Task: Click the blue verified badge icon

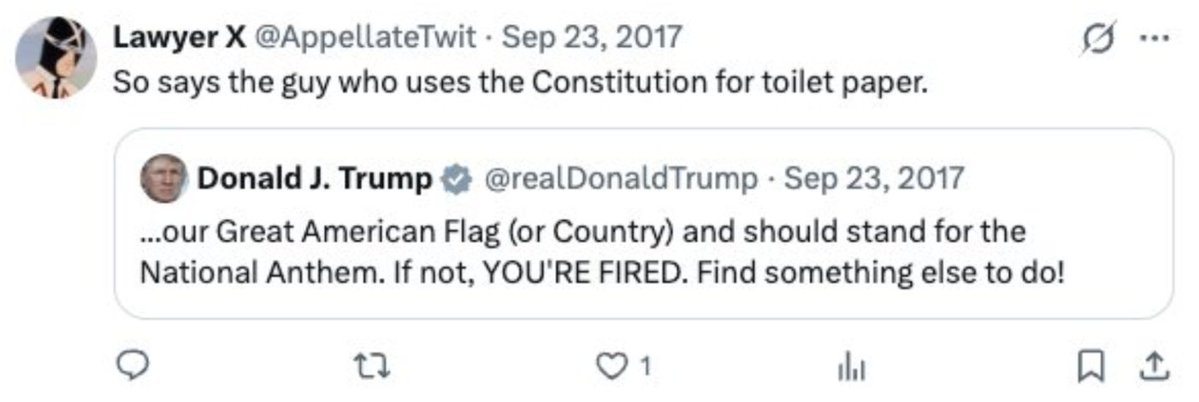Action: click(454, 180)
